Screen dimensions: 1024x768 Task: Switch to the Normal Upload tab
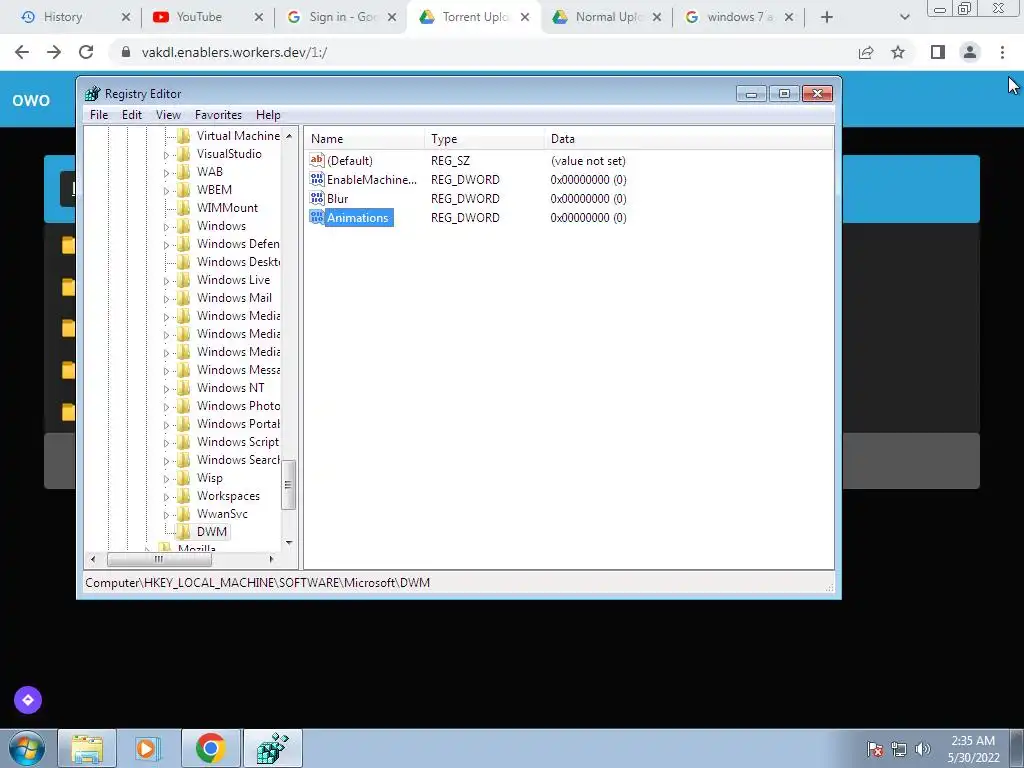pos(607,17)
